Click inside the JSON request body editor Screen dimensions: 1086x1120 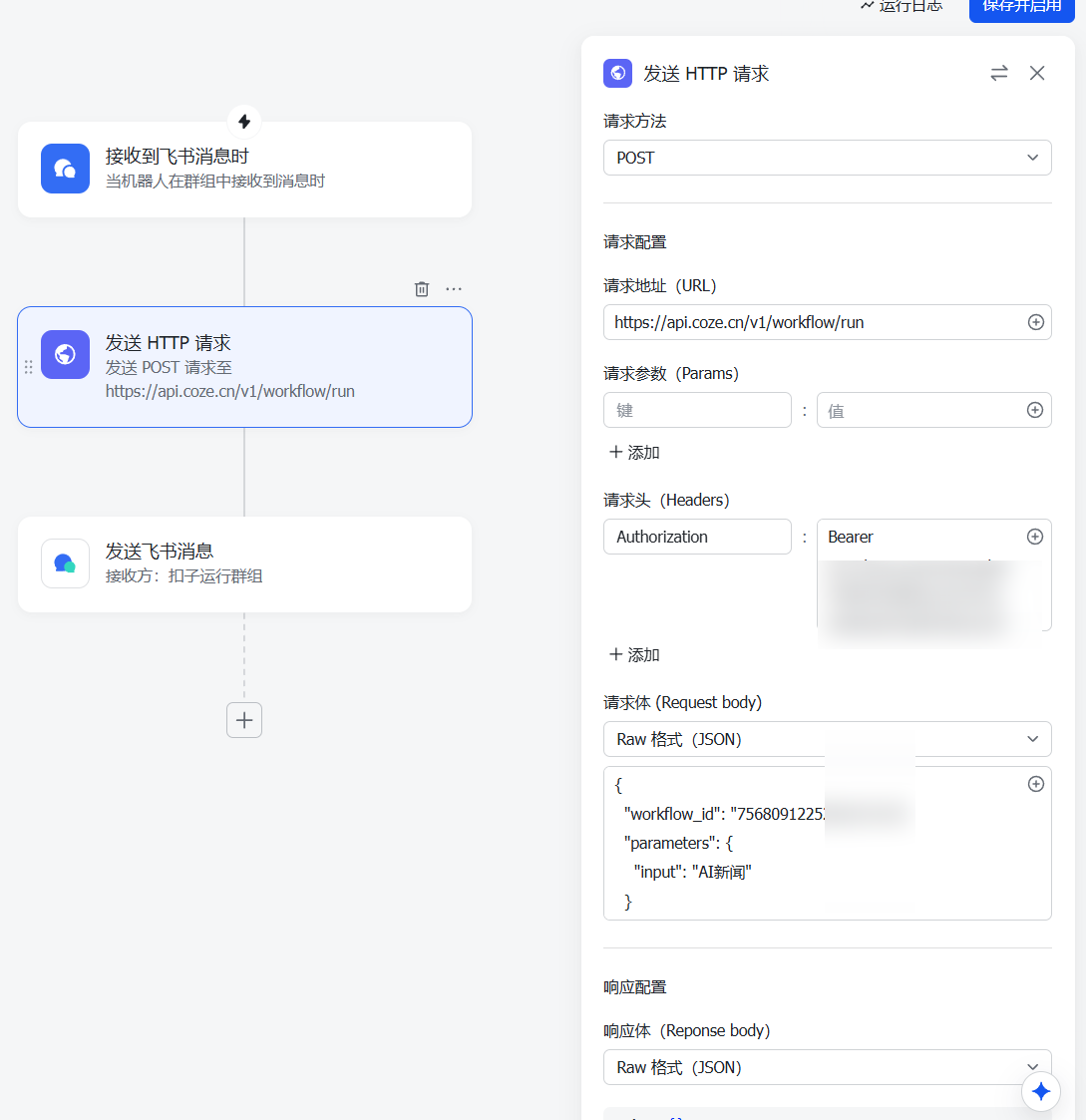827,844
